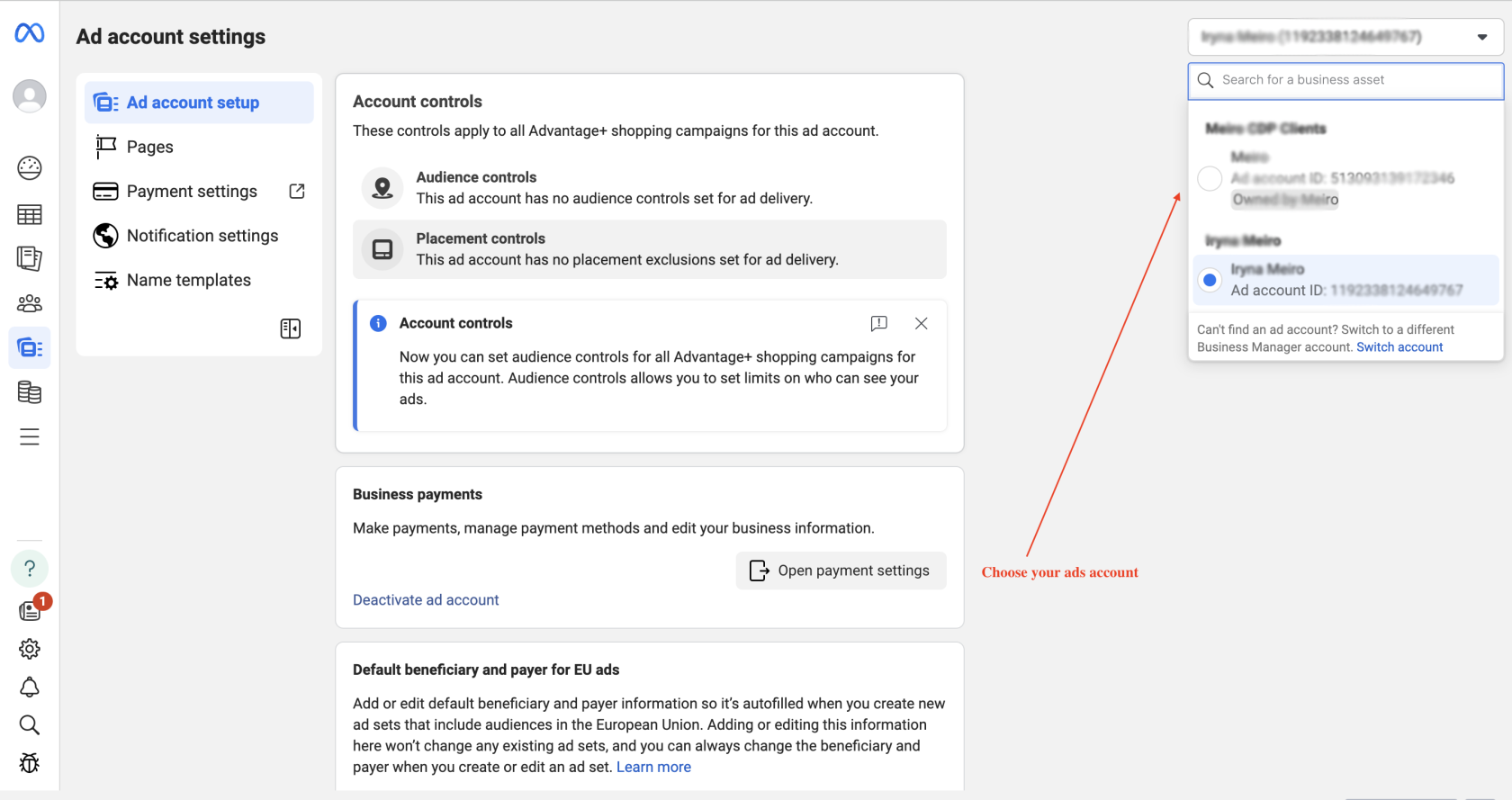This screenshot has width=1512, height=800.
Task: Click Search for a business asset field
Action: point(1345,80)
